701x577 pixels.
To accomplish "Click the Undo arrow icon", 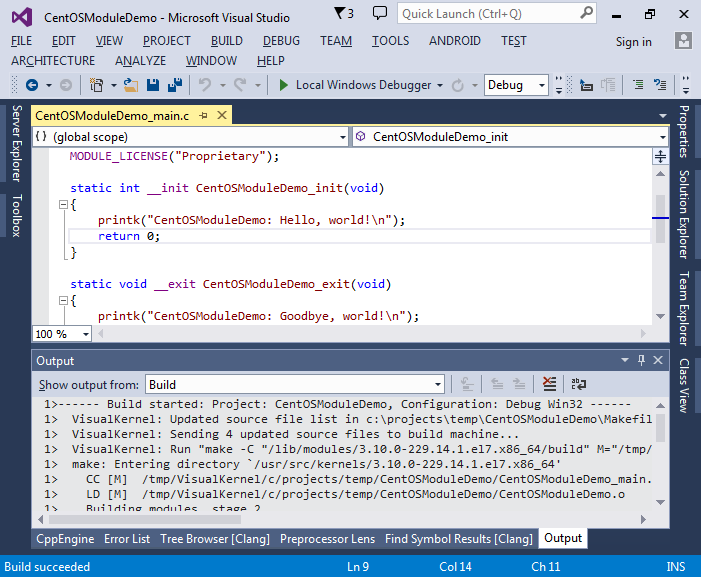I will (x=205, y=85).
